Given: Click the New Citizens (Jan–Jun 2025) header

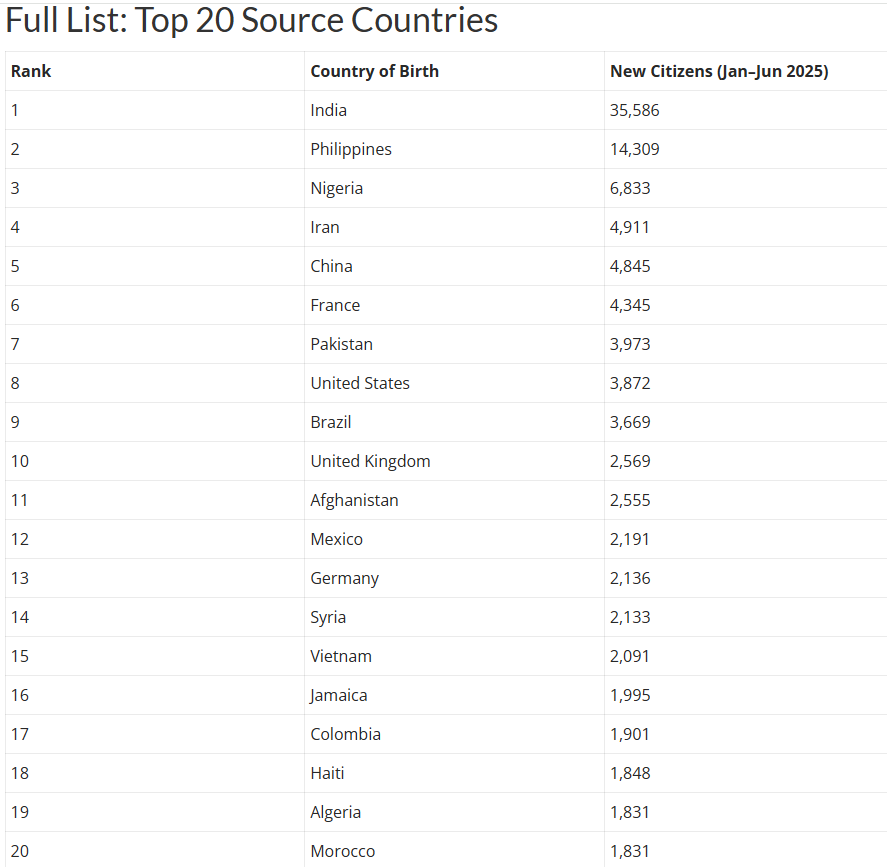Looking at the screenshot, I should (x=719, y=71).
